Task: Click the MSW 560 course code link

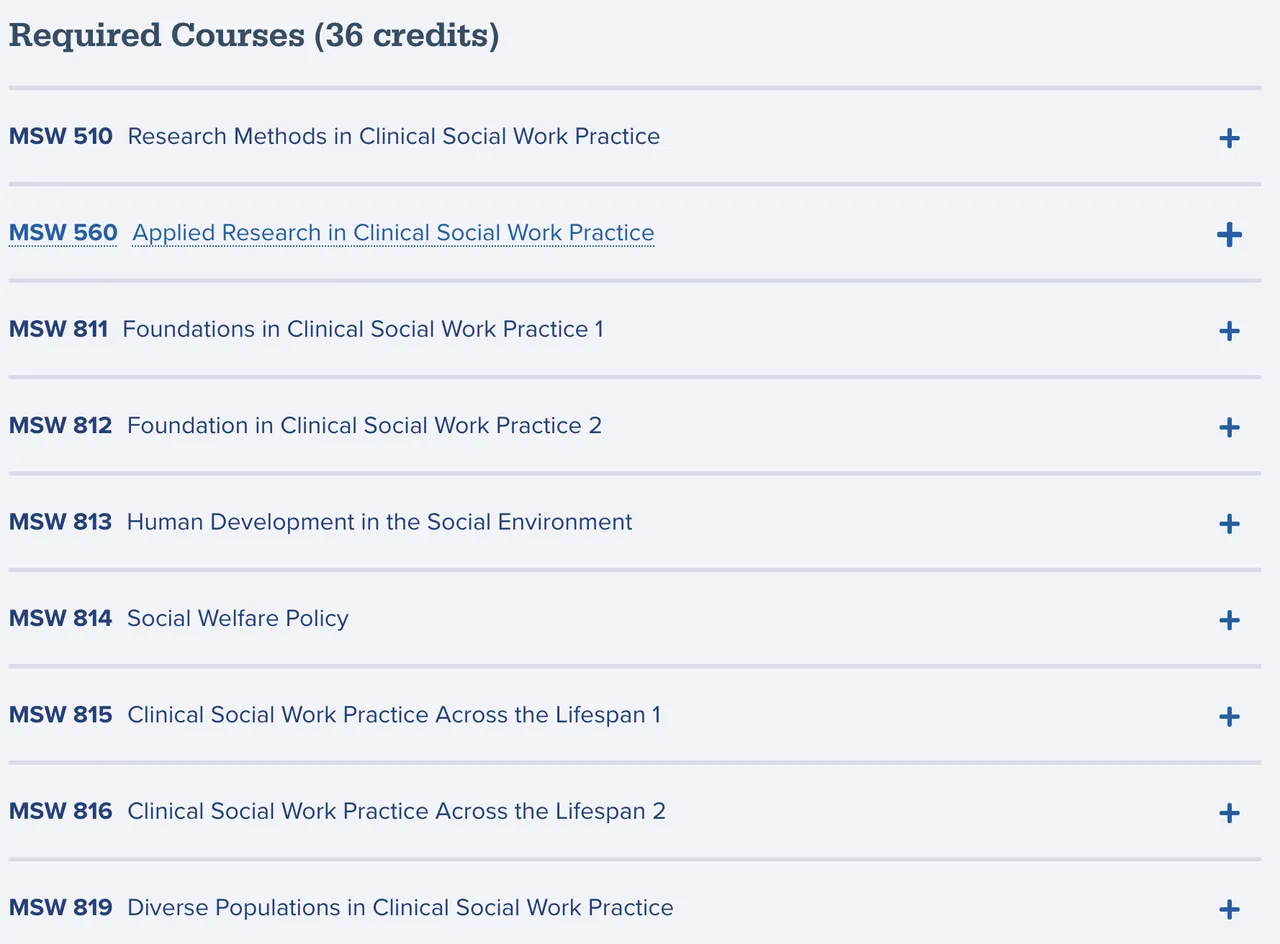Action: (x=63, y=233)
